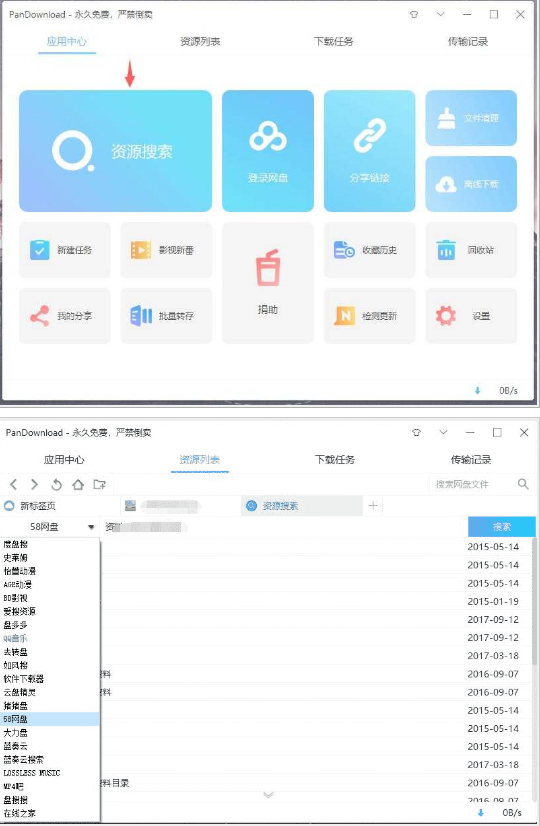Open 影视新番 film tile

tap(166, 250)
